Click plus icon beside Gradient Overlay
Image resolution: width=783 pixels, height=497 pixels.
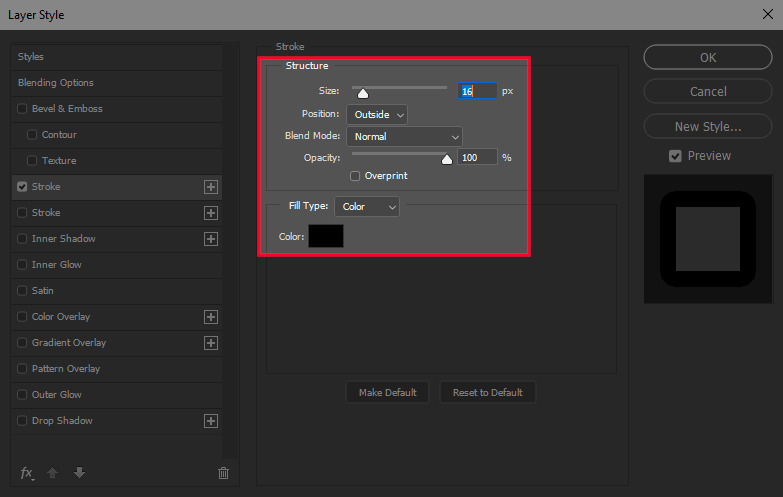[211, 343]
